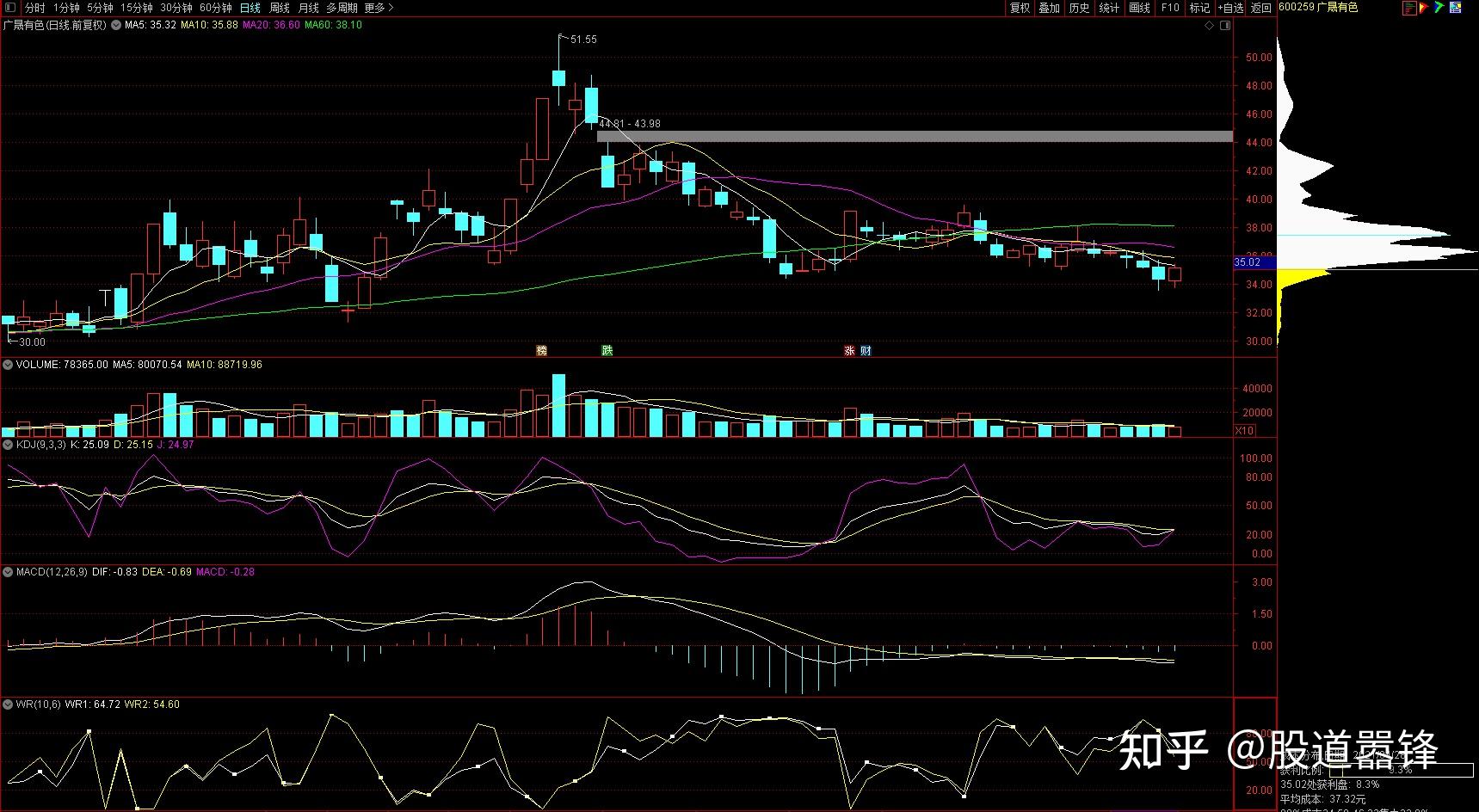Viewport: 1479px width, 812px height.
Task: Click the red-yellow arrow icon top right
Action: [x=1424, y=8]
